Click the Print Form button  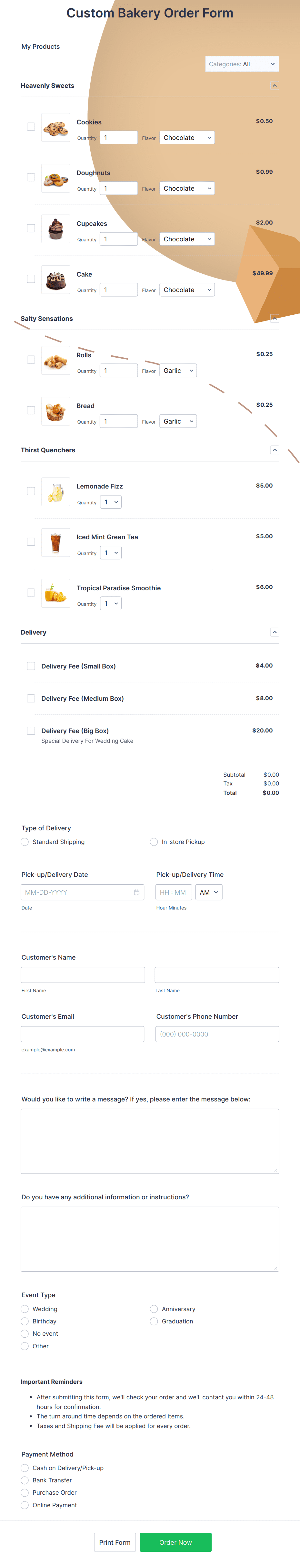coord(115,1542)
